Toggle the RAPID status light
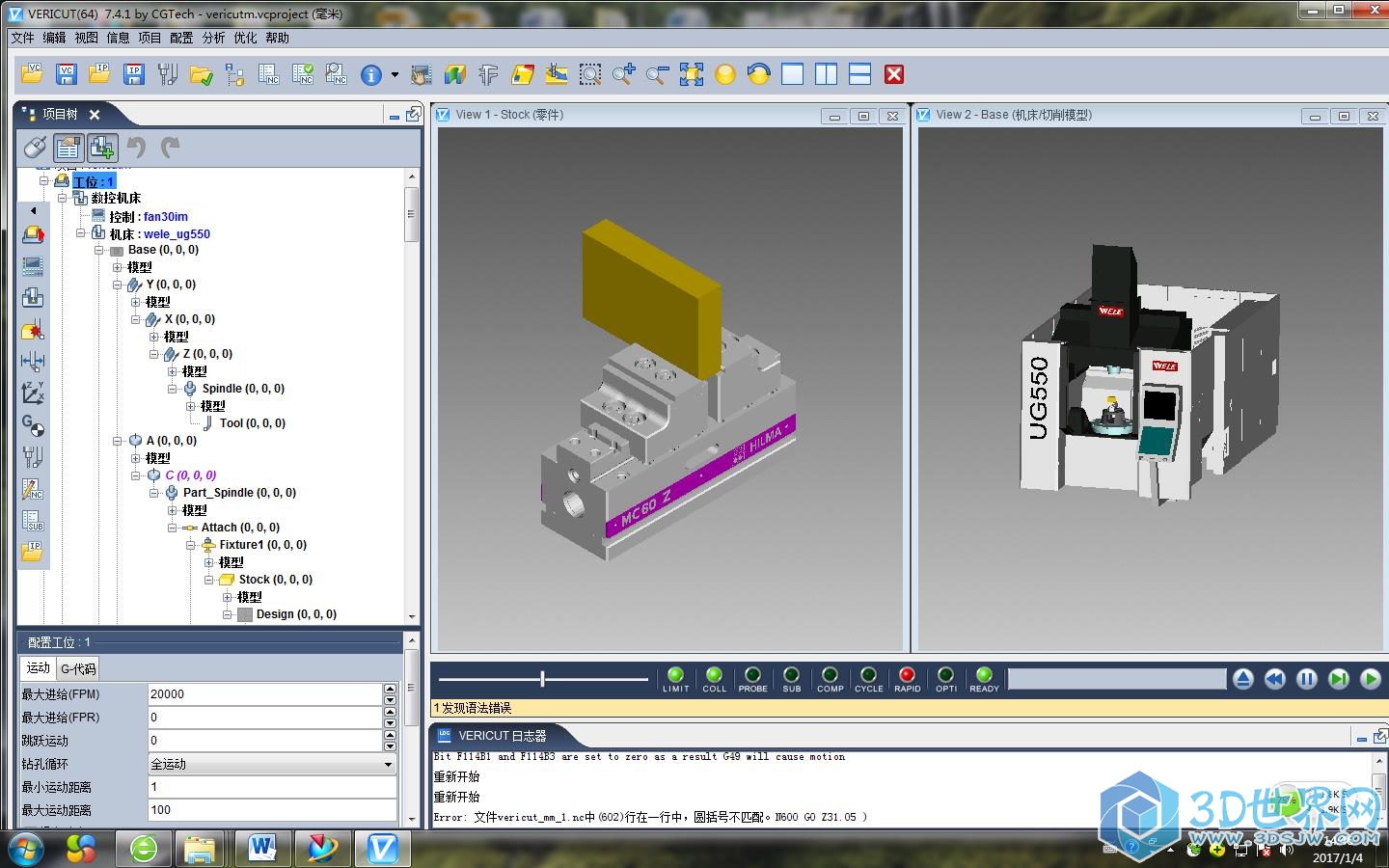Image resolution: width=1389 pixels, height=868 pixels. (x=907, y=675)
